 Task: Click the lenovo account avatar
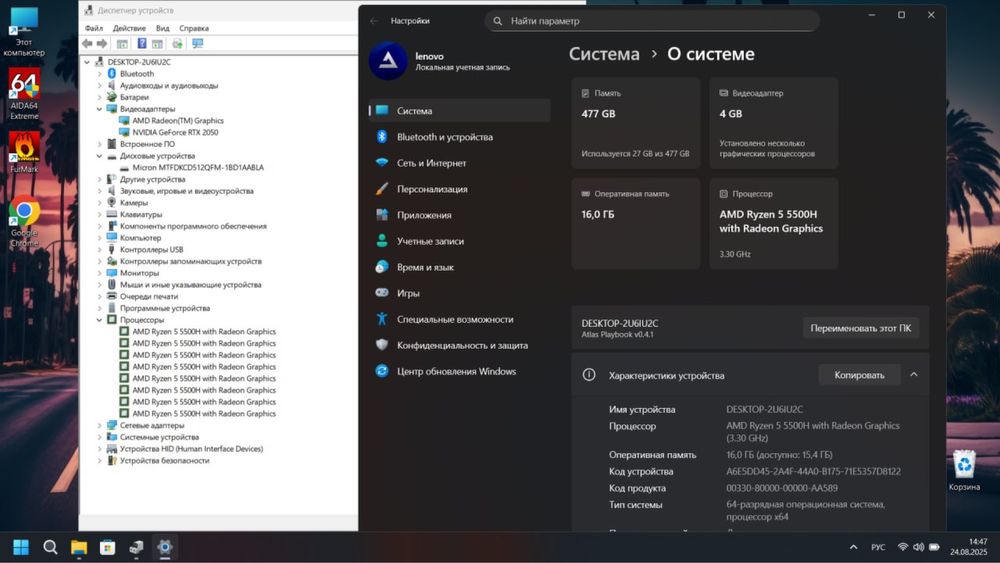click(x=388, y=61)
